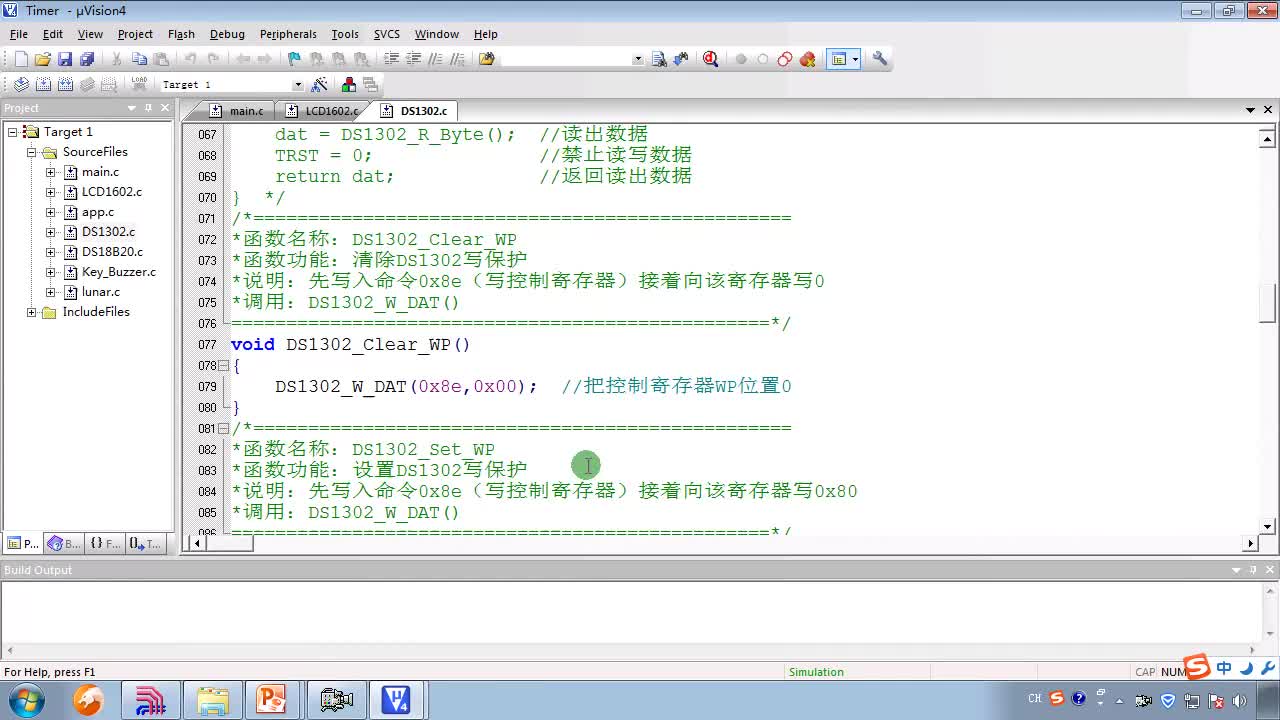Open the editor tab list dropdown arrow
The width and height of the screenshot is (1280, 720).
click(x=1250, y=110)
